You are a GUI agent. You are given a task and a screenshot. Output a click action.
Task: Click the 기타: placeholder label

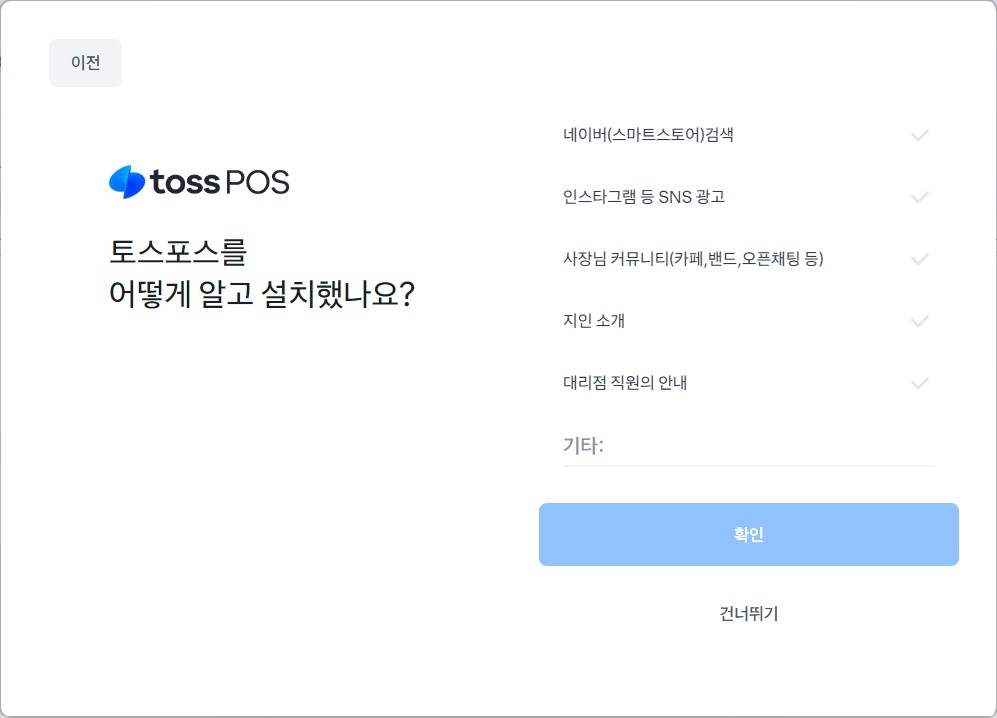click(583, 445)
